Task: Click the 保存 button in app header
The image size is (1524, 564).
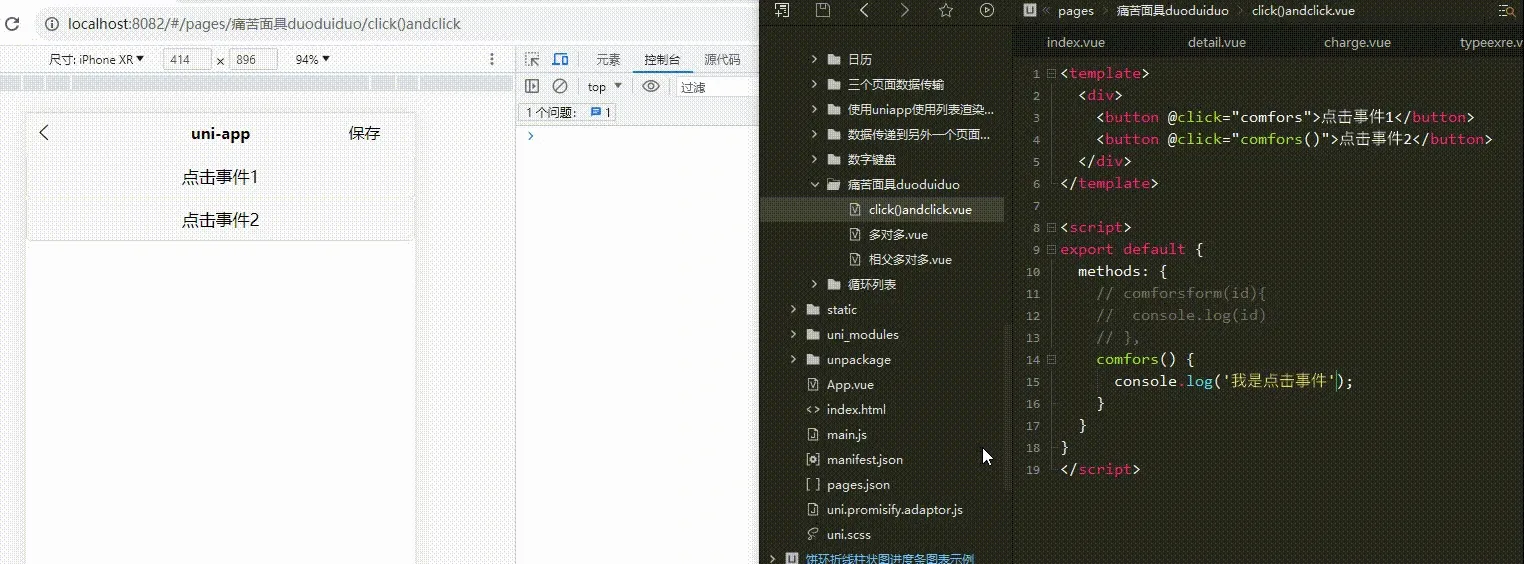Action: (x=364, y=133)
